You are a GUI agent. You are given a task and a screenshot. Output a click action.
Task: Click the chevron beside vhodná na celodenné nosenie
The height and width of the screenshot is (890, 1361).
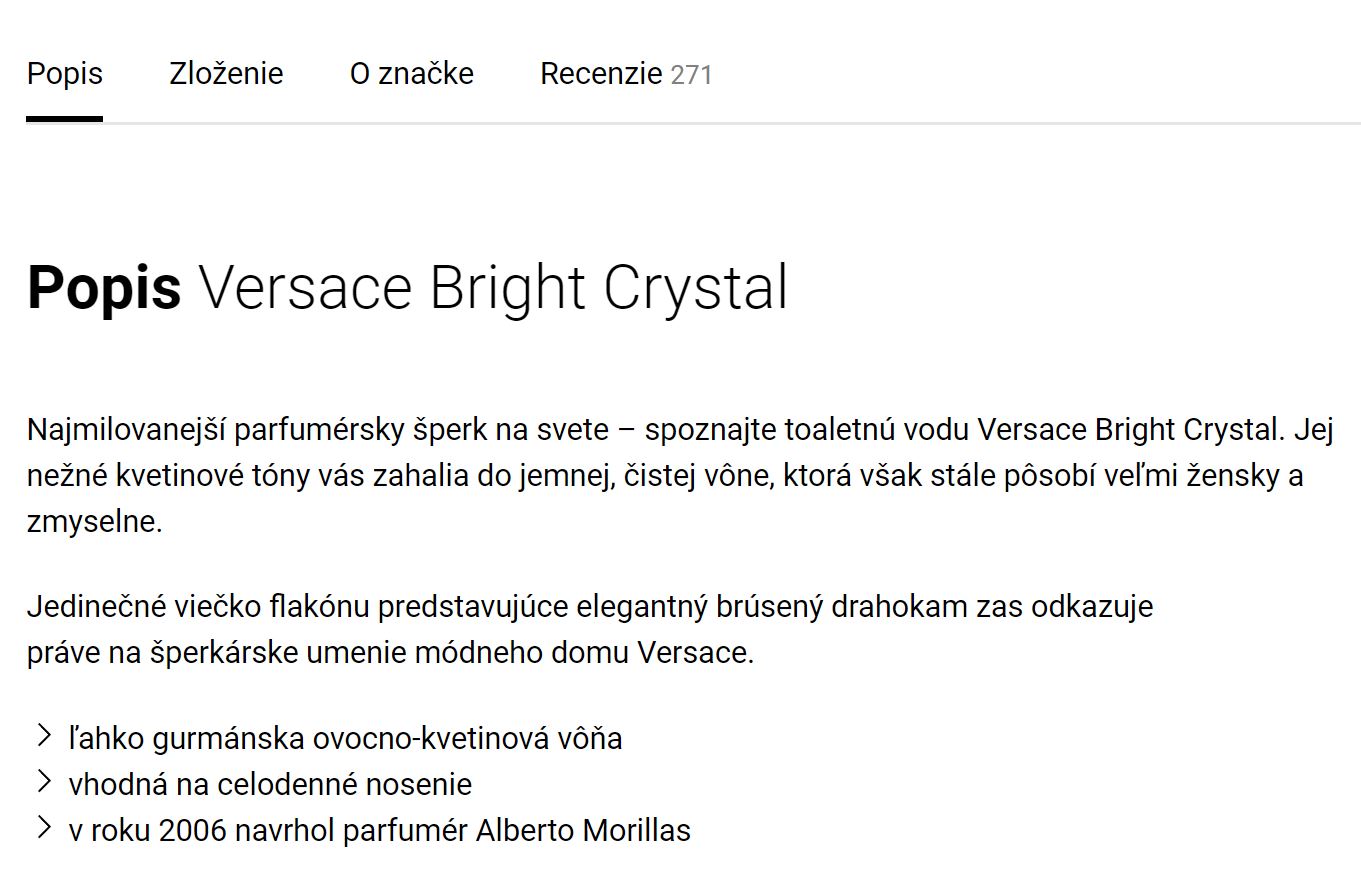click(44, 782)
